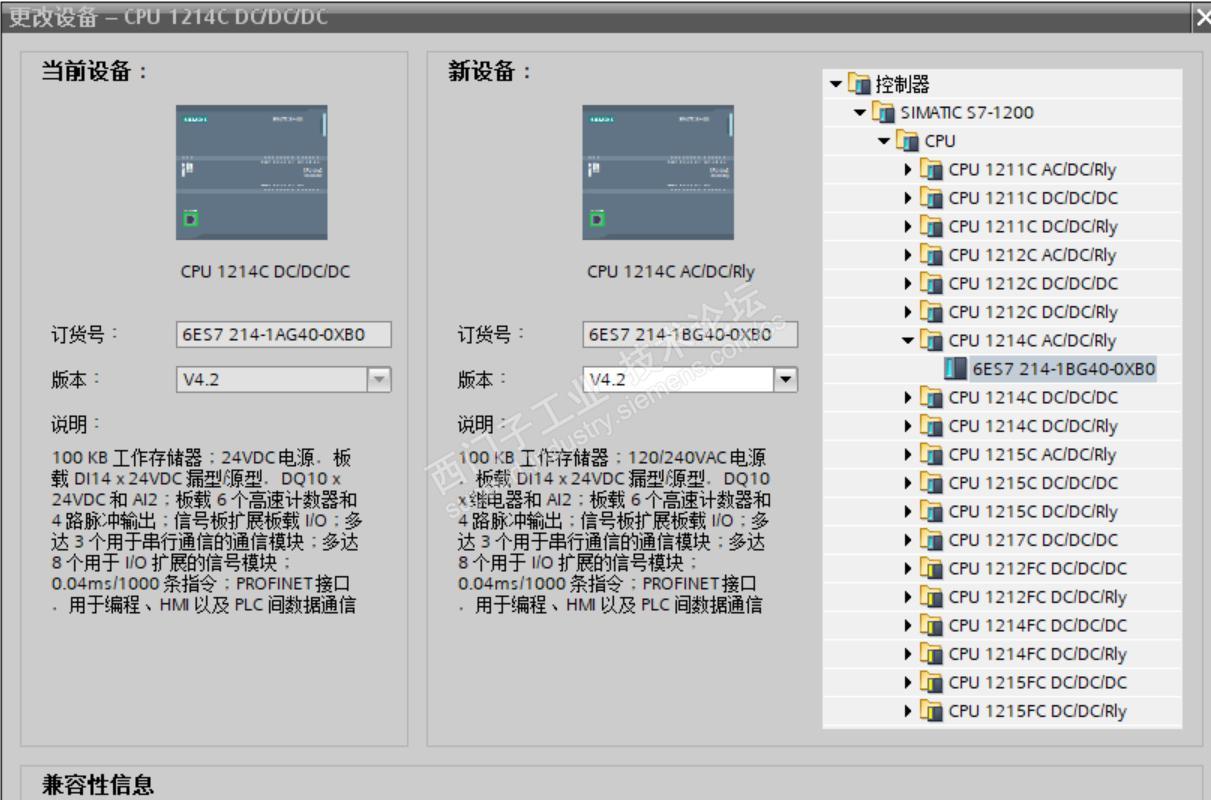Click folder icon of CPU 1215C DC/DC/DC
Image resolution: width=1211 pixels, height=800 pixels.
[x=931, y=483]
